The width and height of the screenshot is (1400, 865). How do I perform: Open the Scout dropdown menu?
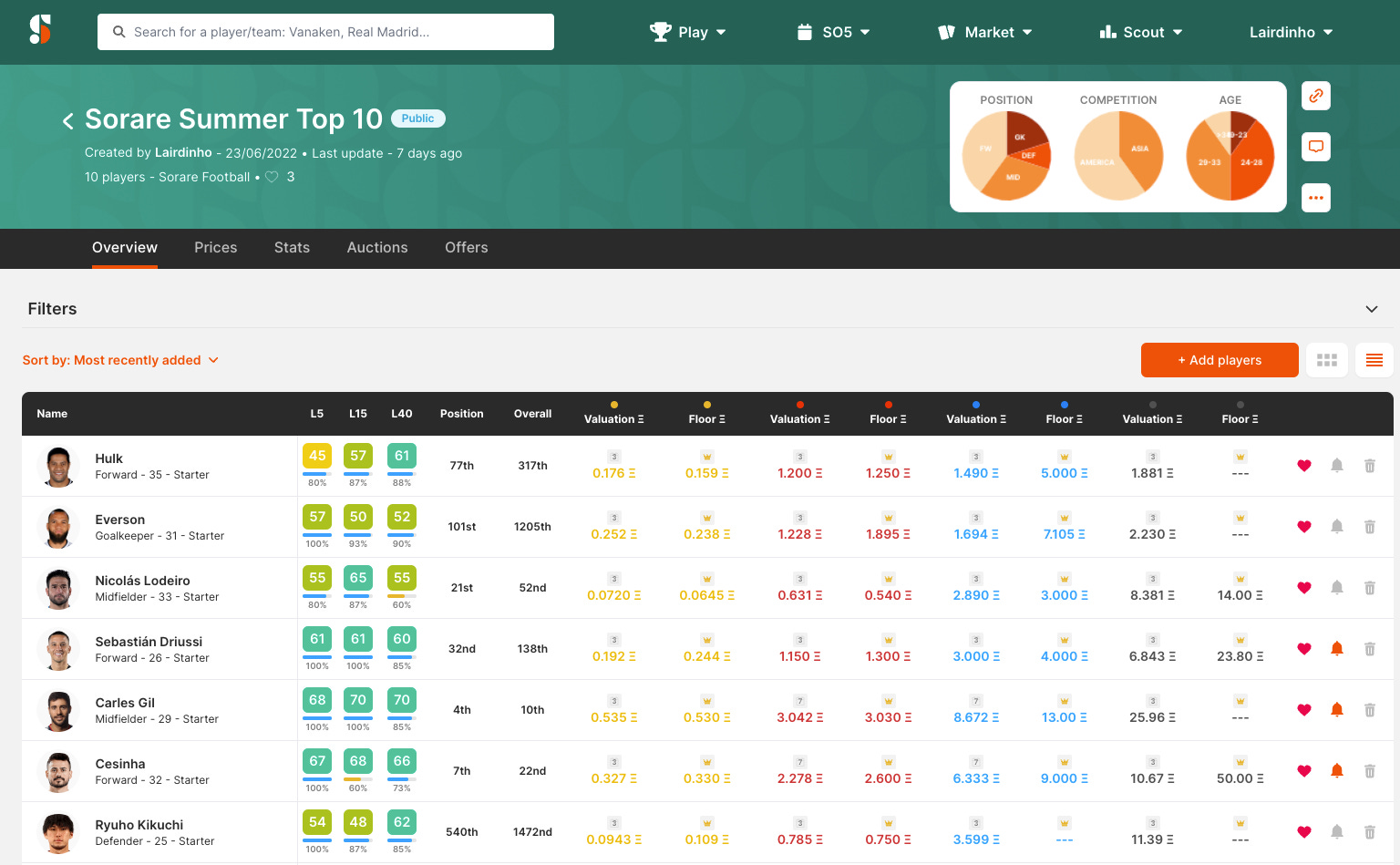(x=1141, y=32)
